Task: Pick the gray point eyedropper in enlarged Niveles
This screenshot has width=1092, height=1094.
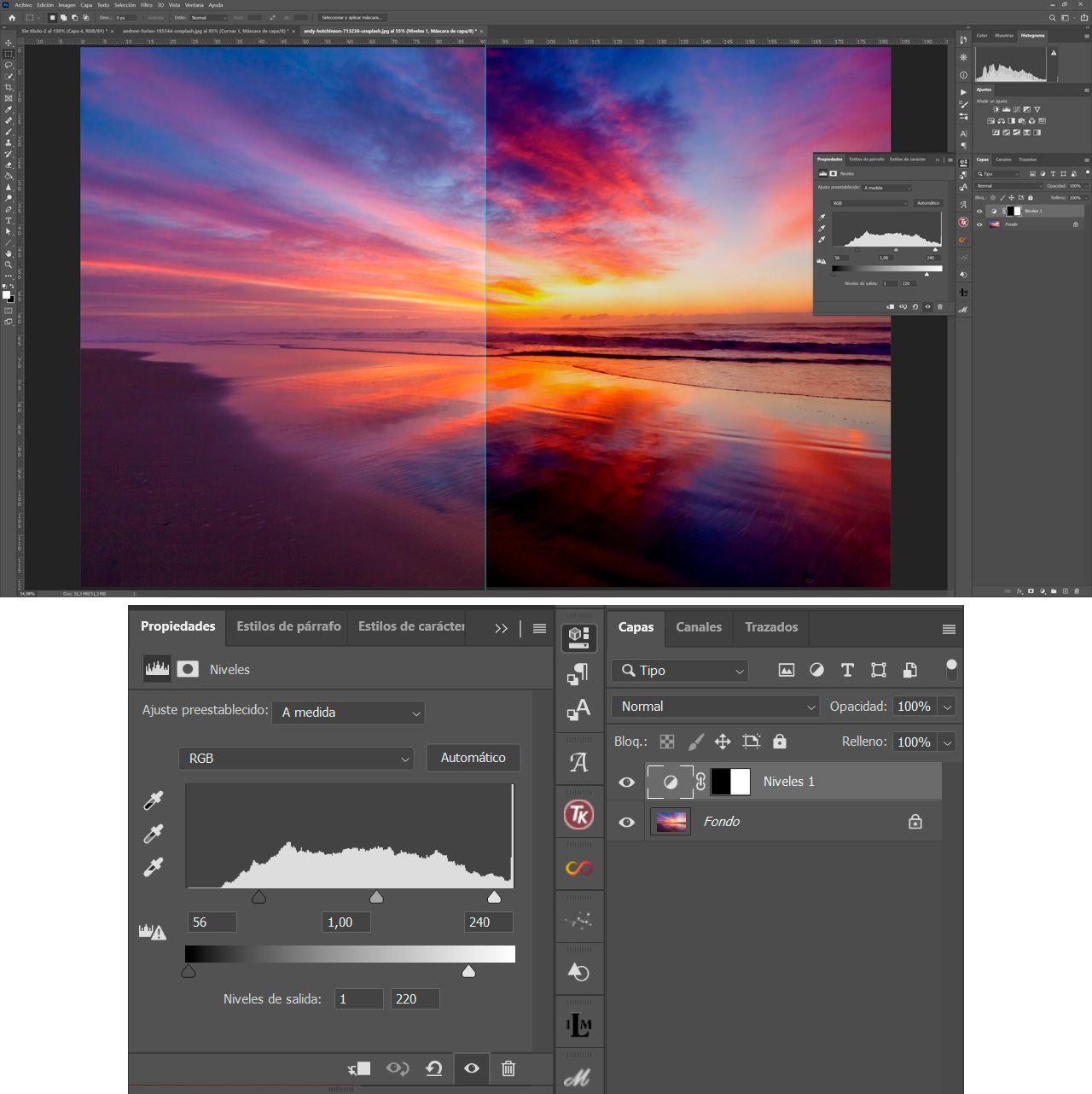Action: click(x=154, y=834)
